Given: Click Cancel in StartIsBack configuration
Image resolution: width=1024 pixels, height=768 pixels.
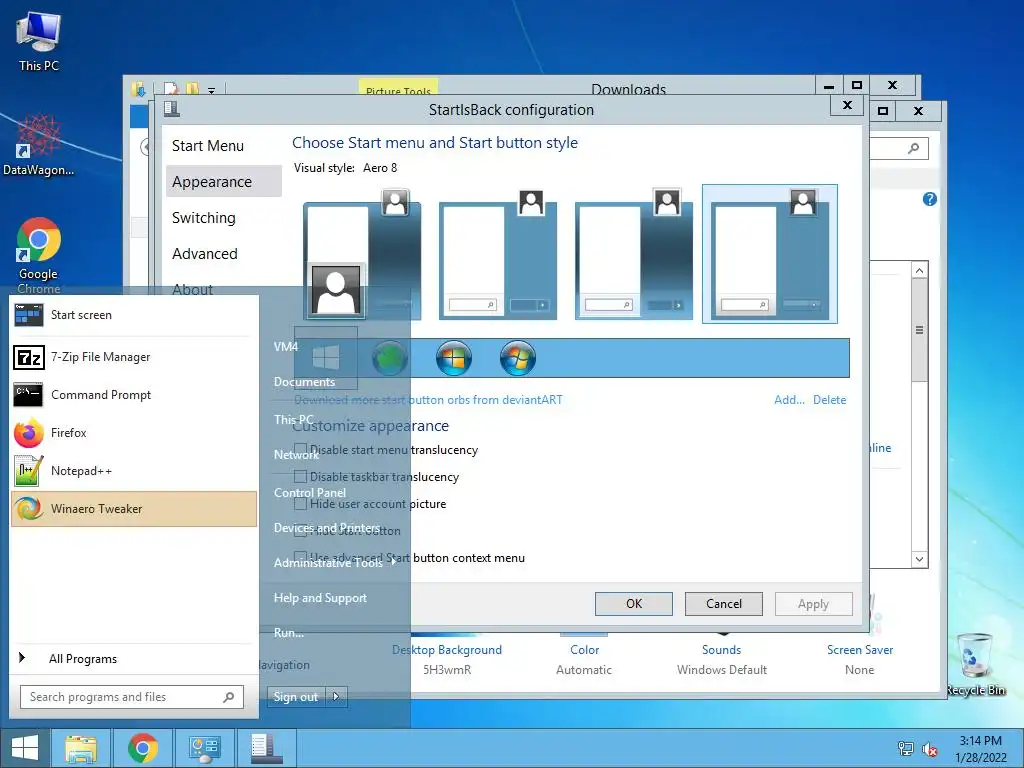Looking at the screenshot, I should (x=724, y=603).
